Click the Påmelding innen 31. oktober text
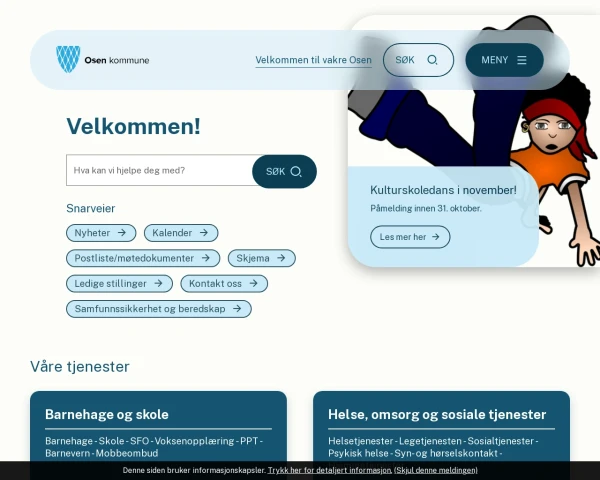The width and height of the screenshot is (600, 480). pyautogui.click(x=426, y=209)
